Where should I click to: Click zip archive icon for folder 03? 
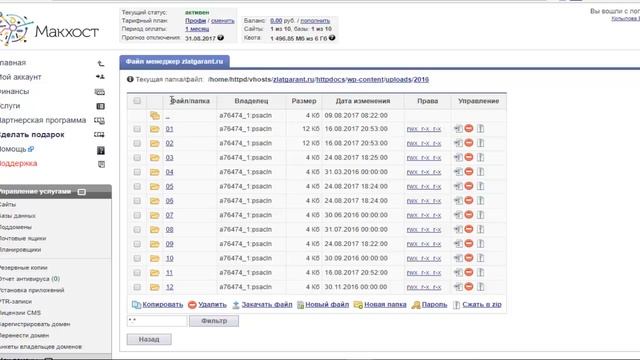coord(480,158)
